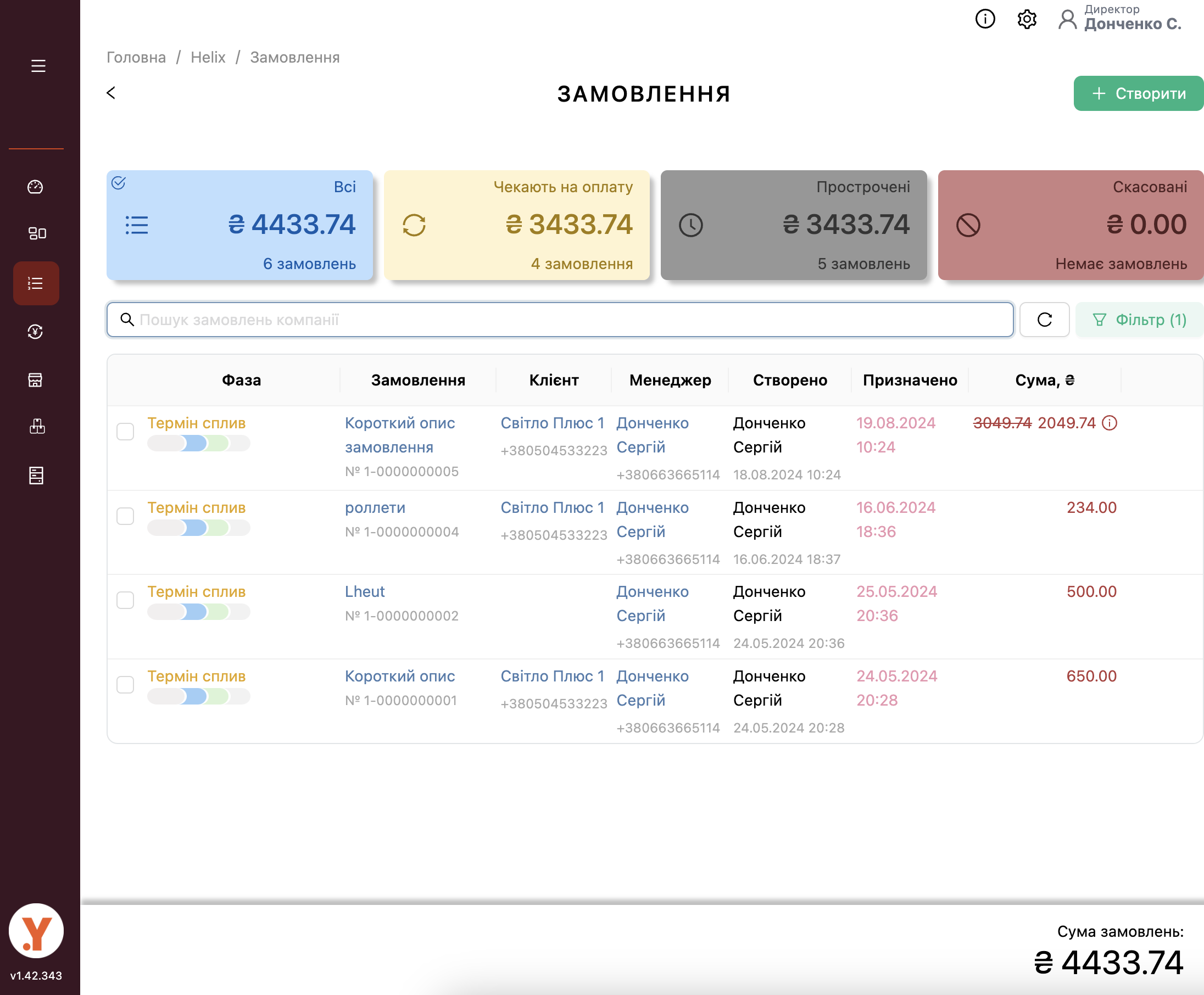
Task: Tick checkbox for роллети order row
Action: pos(125,516)
